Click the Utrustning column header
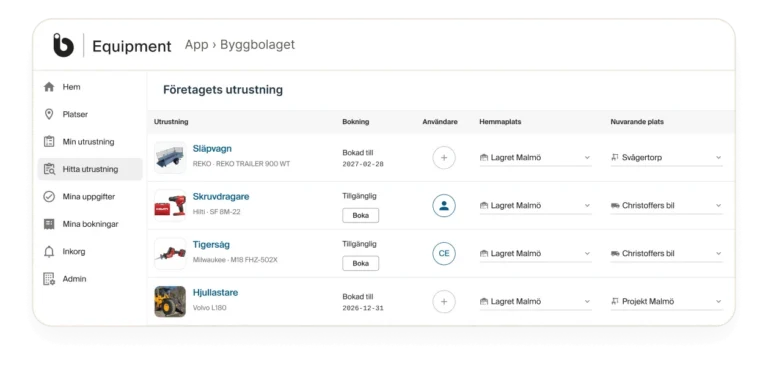 click(x=171, y=122)
